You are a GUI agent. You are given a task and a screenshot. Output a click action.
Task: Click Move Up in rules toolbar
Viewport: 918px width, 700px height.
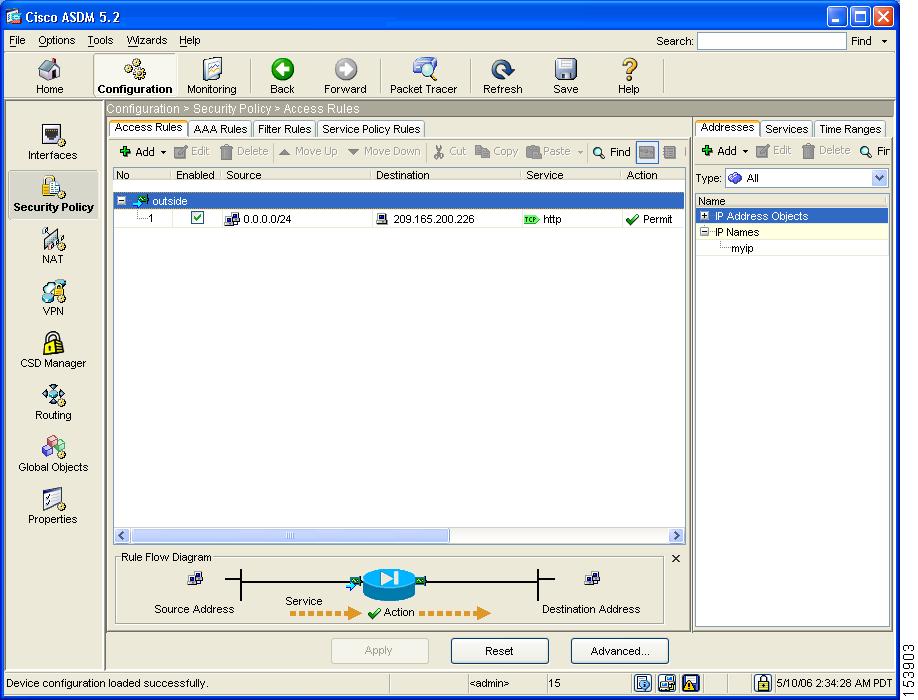tap(308, 152)
